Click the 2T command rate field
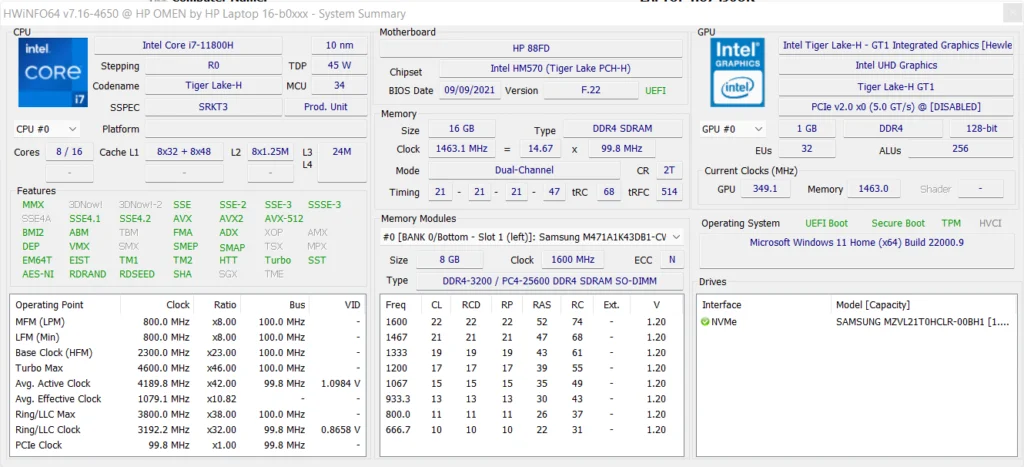 tap(669, 170)
